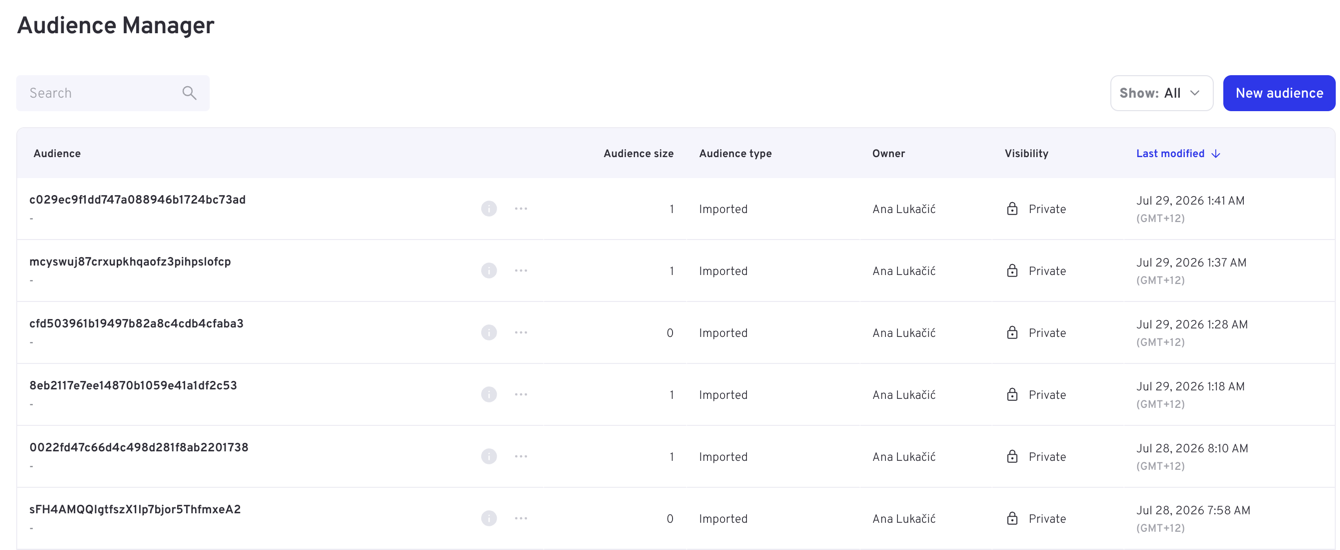Open info icon for 8eb2117e7ee14870b1059e41a1df2c53
The width and height of the screenshot is (1340, 550).
tap(489, 395)
